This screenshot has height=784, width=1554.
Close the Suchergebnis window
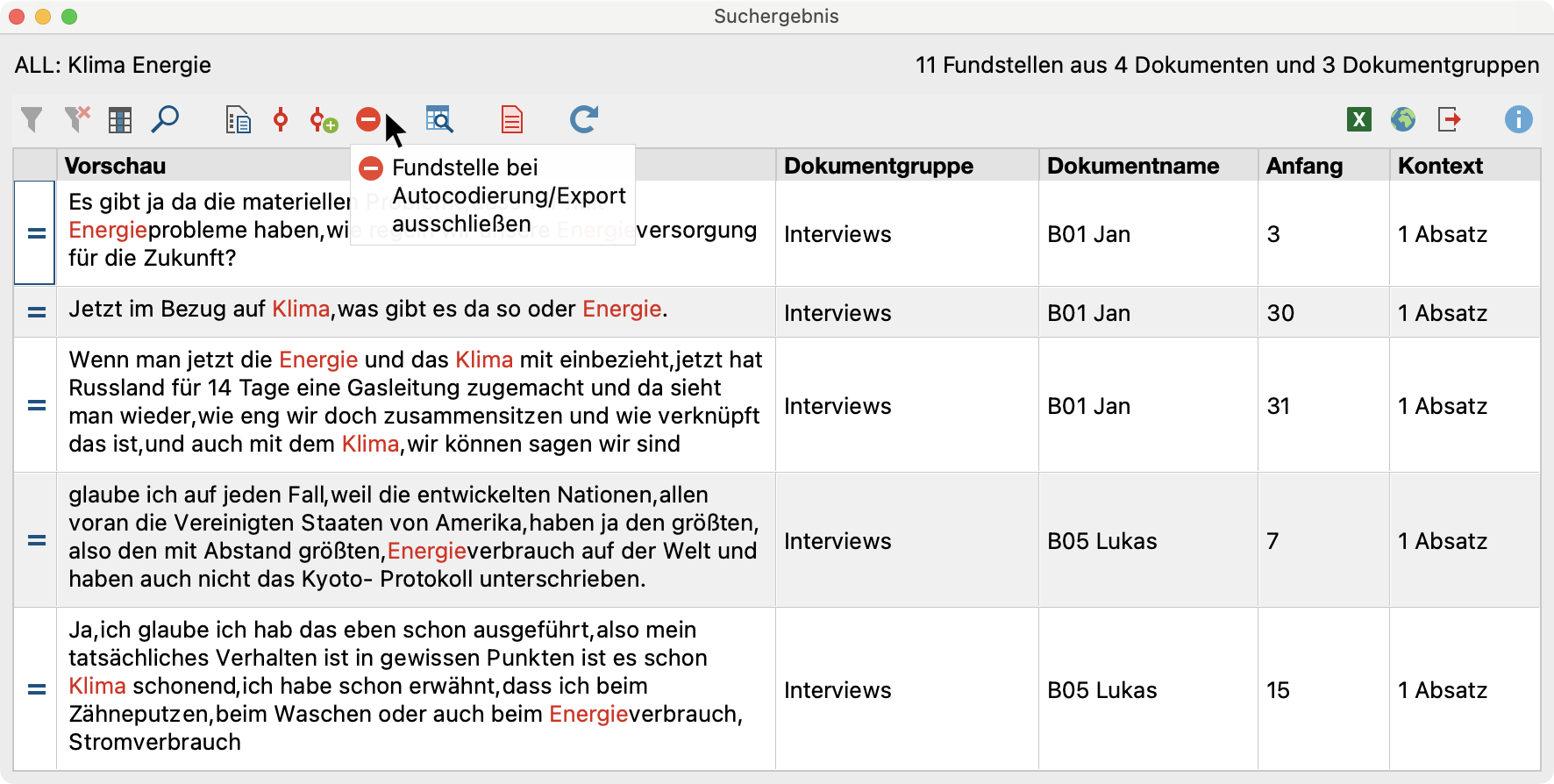pos(16,17)
